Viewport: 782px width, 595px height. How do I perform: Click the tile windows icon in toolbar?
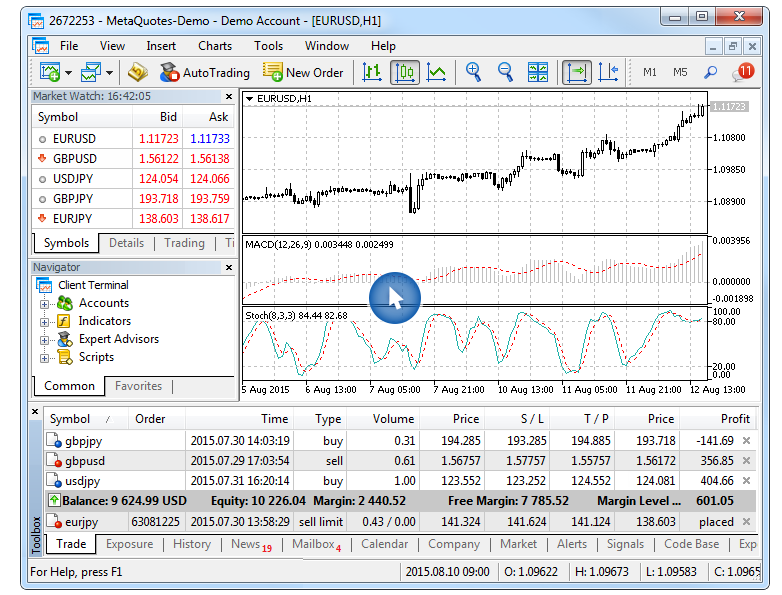click(x=538, y=72)
